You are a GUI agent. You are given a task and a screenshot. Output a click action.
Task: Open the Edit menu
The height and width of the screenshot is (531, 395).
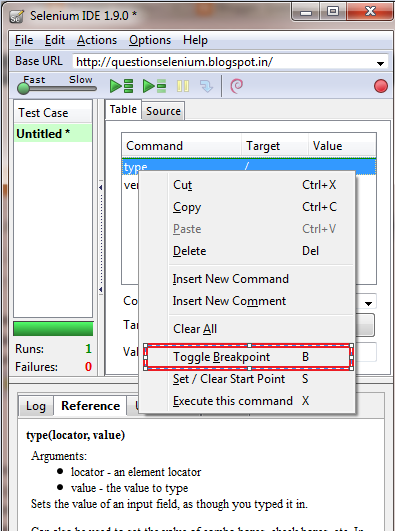(55, 40)
